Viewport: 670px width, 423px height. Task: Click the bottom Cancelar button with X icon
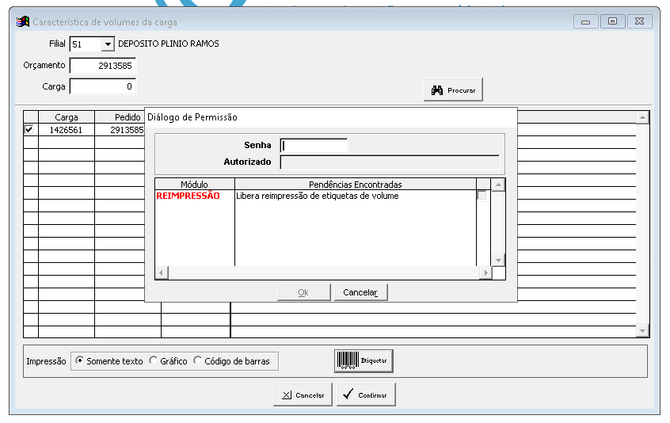click(303, 395)
